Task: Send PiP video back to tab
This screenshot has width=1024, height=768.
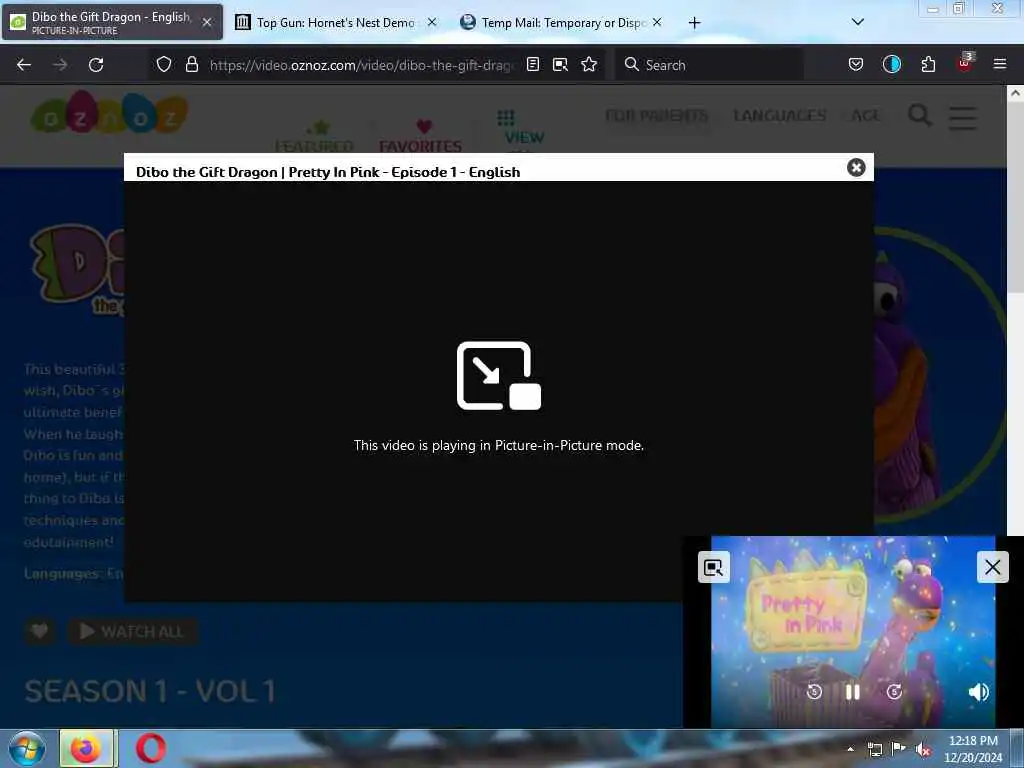Action: pyautogui.click(x=714, y=567)
